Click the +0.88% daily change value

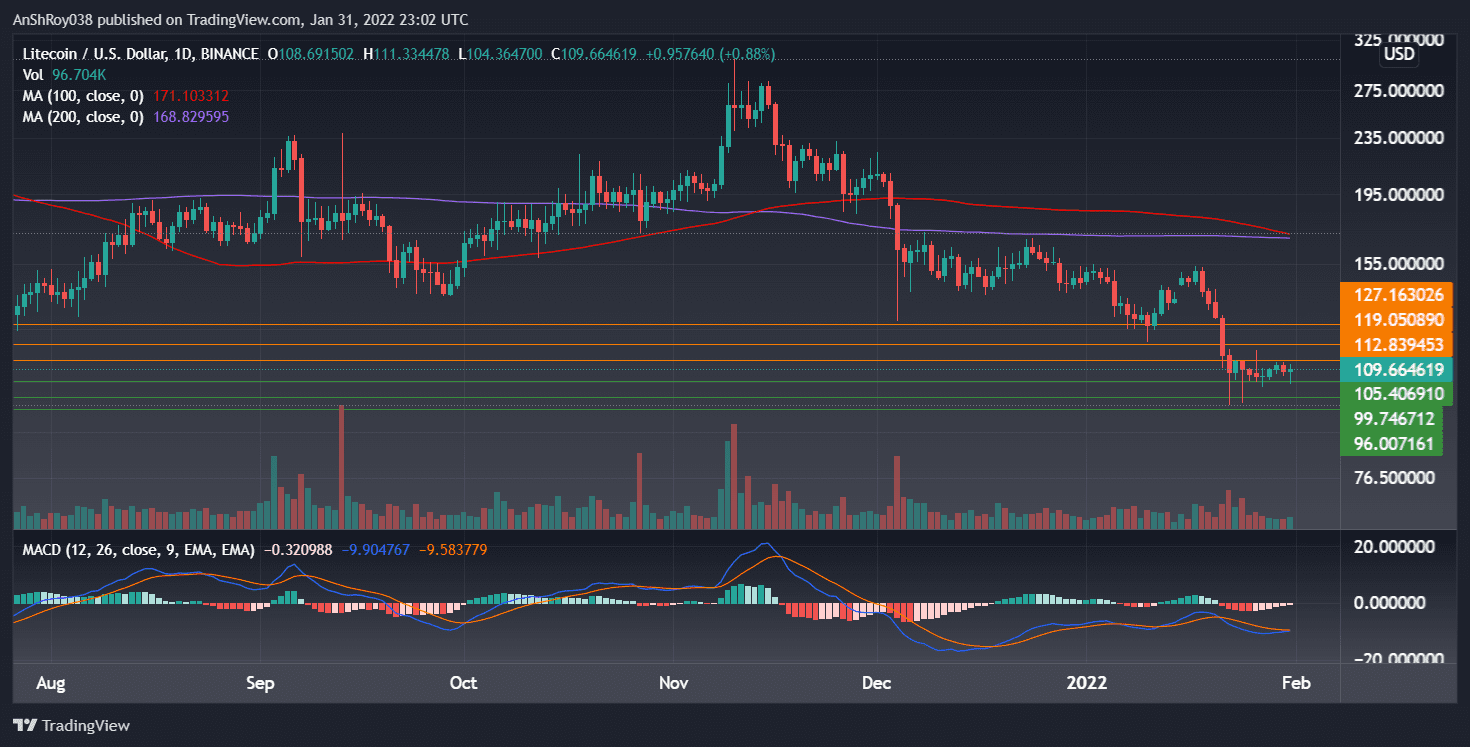click(746, 54)
